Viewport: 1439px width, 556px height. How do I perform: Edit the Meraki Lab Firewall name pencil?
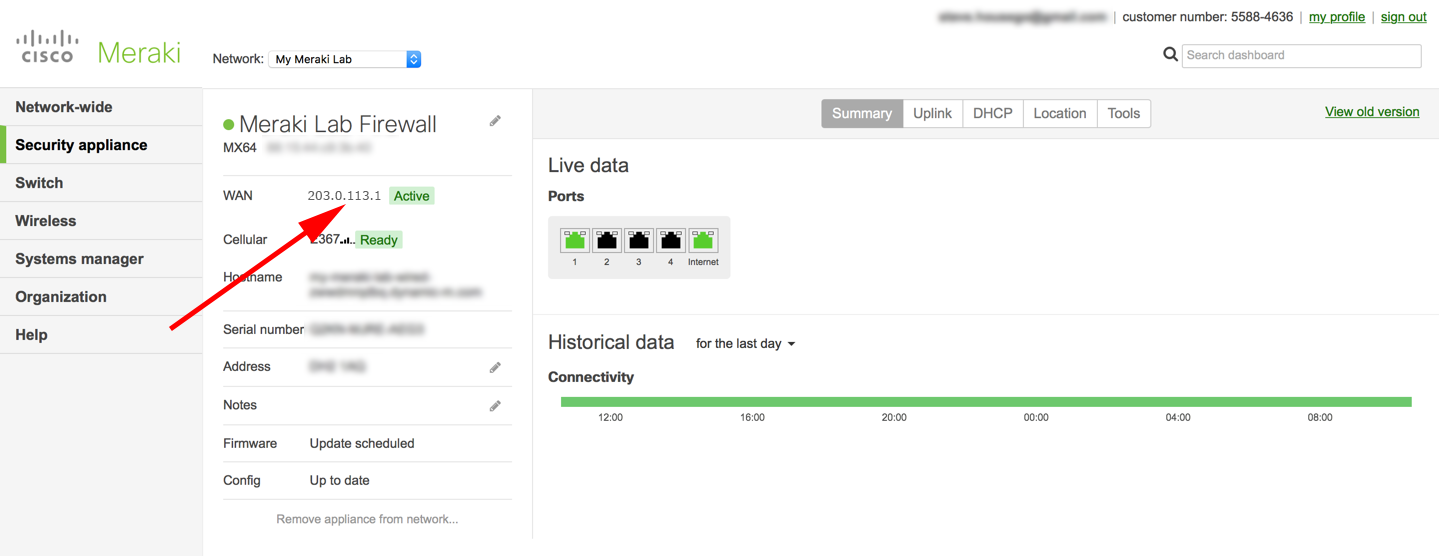(495, 121)
